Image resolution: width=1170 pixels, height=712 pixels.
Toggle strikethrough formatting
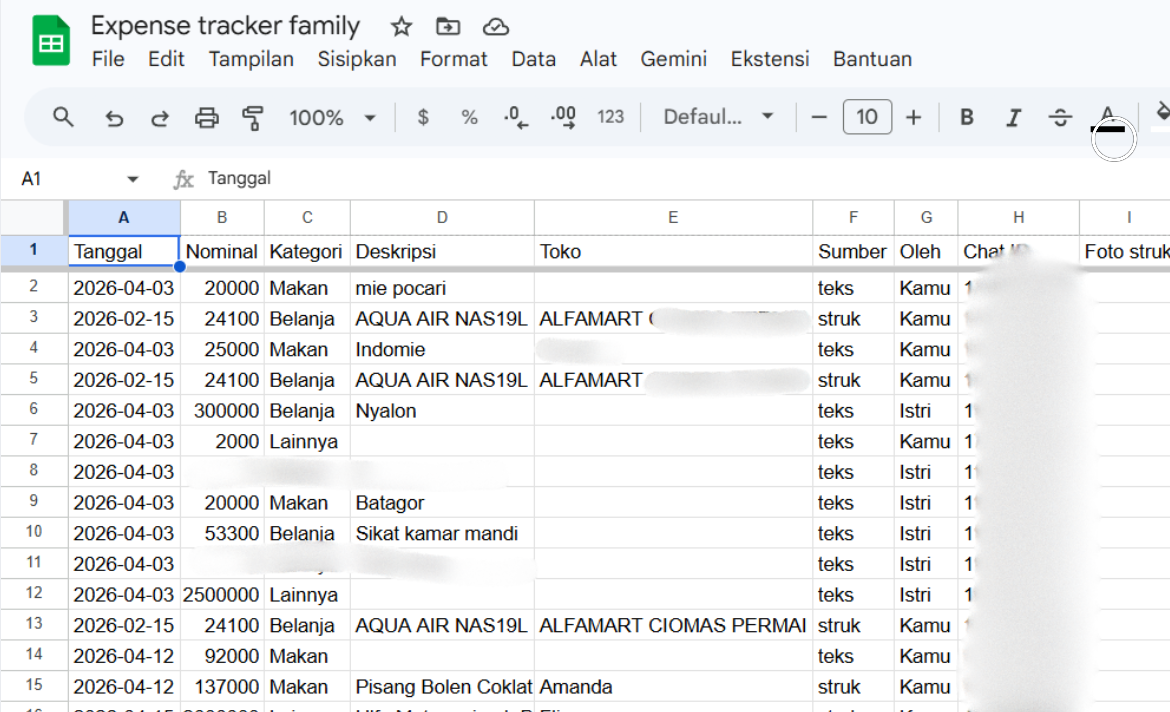[x=1060, y=117]
